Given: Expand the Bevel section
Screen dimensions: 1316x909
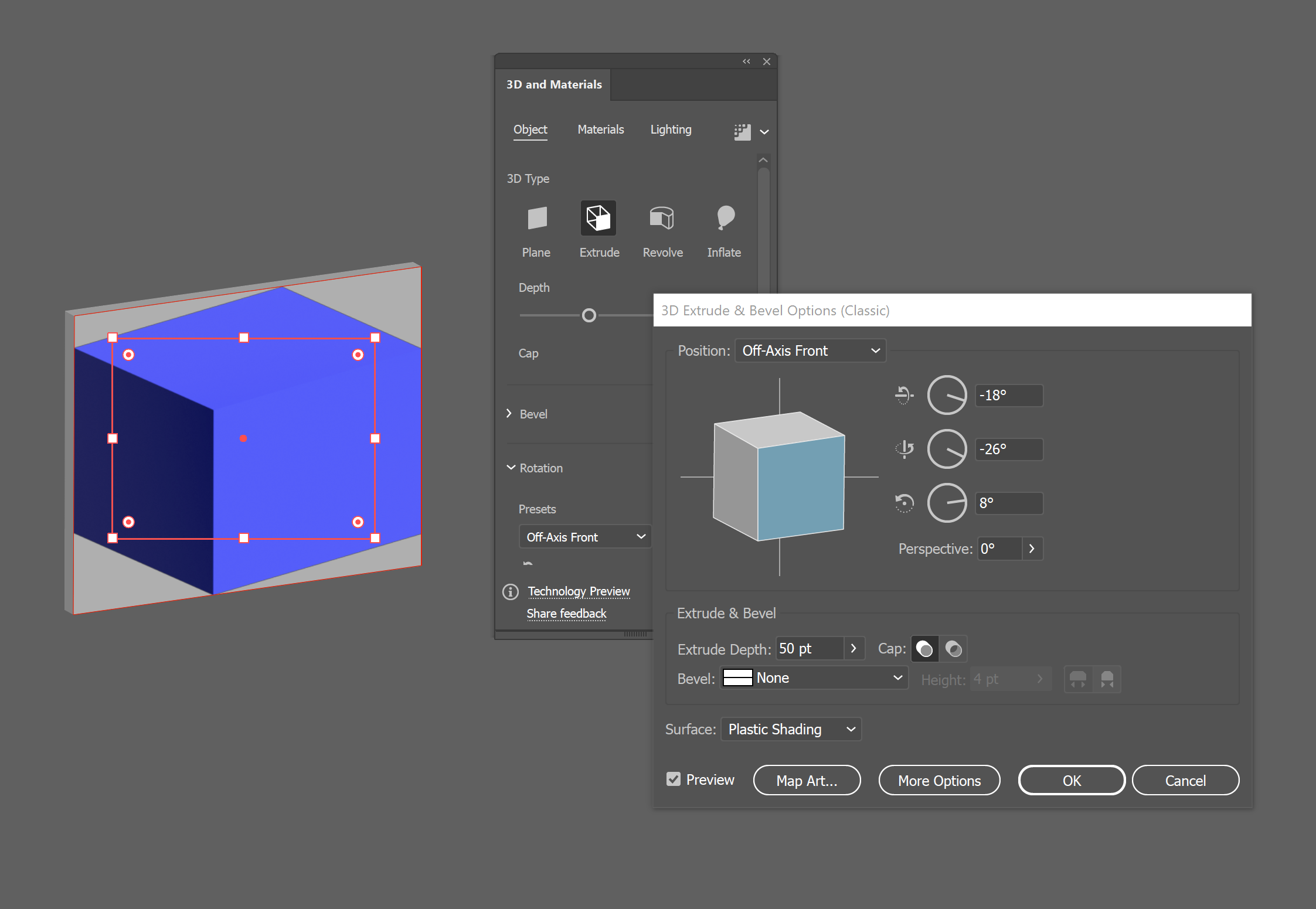Looking at the screenshot, I should pos(509,414).
